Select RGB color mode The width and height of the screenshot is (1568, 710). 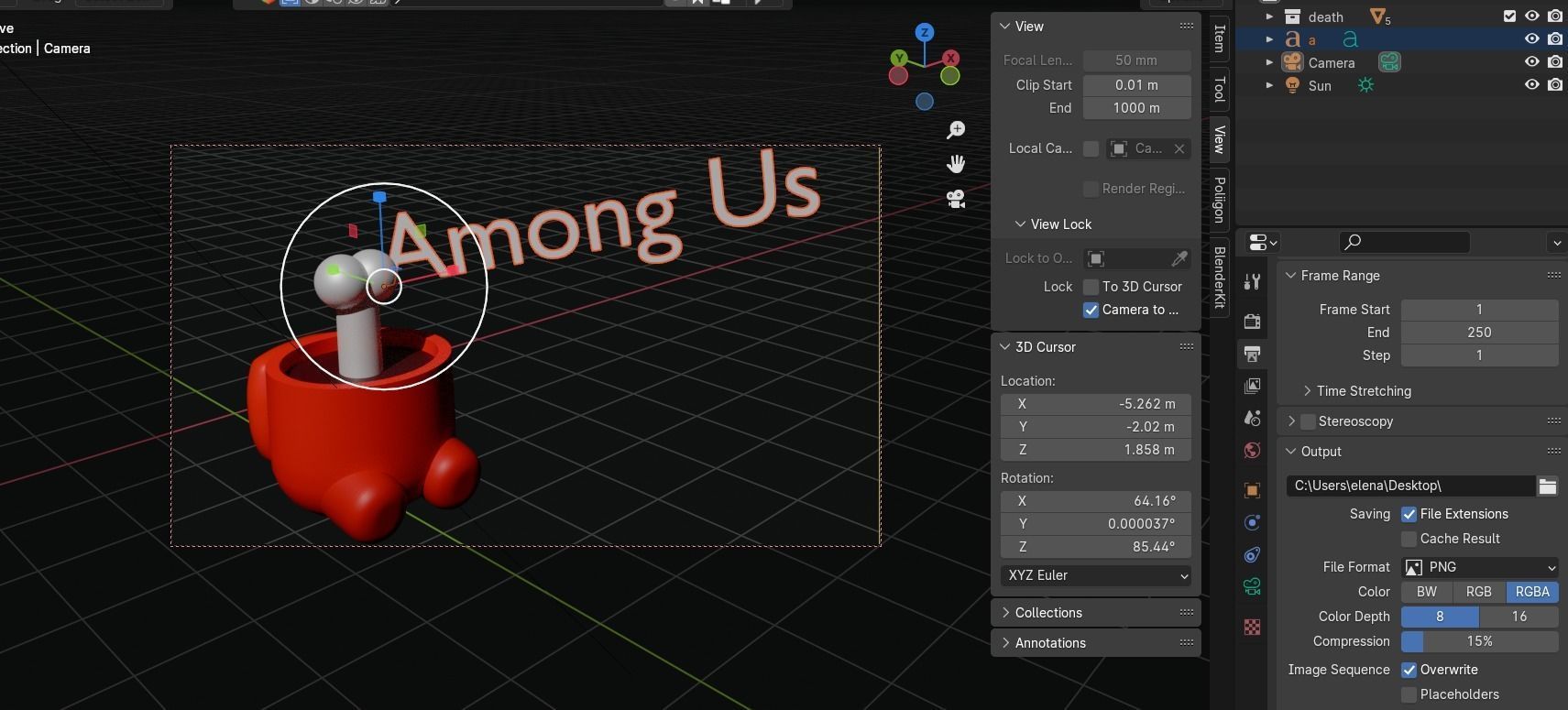(x=1479, y=592)
